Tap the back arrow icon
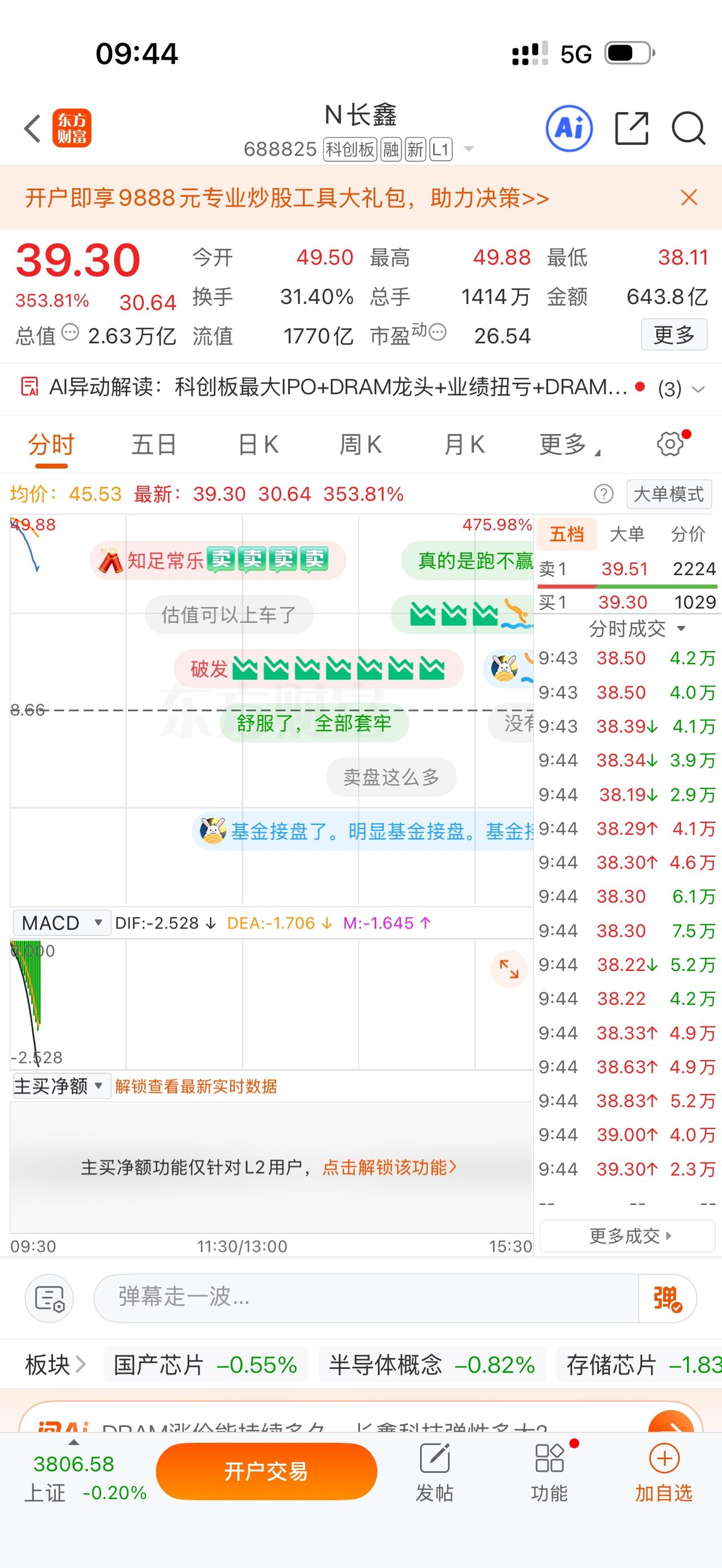Viewport: 722px width, 1568px height. click(x=32, y=129)
